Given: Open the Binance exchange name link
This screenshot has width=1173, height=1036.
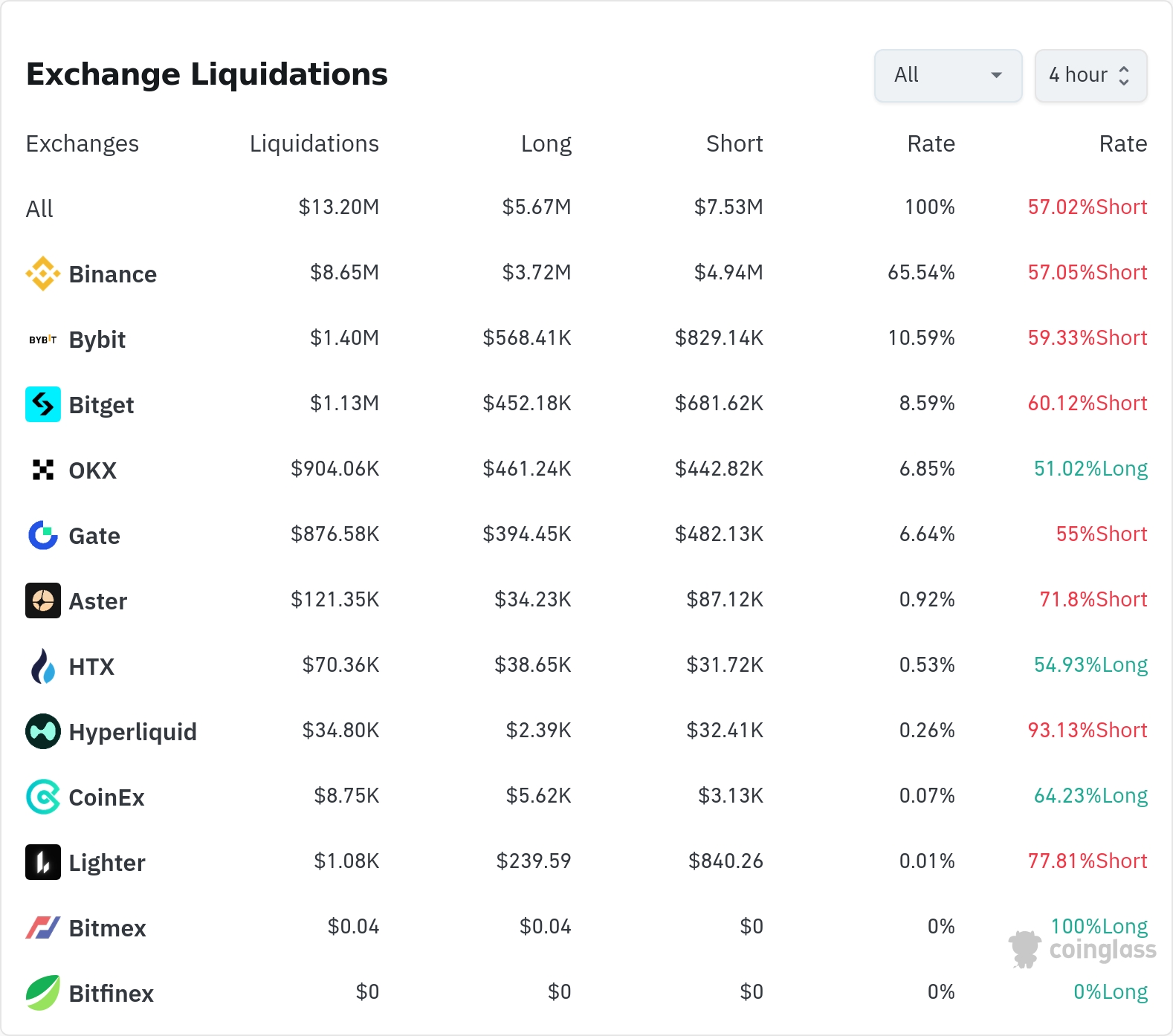Looking at the screenshot, I should coord(112,274).
